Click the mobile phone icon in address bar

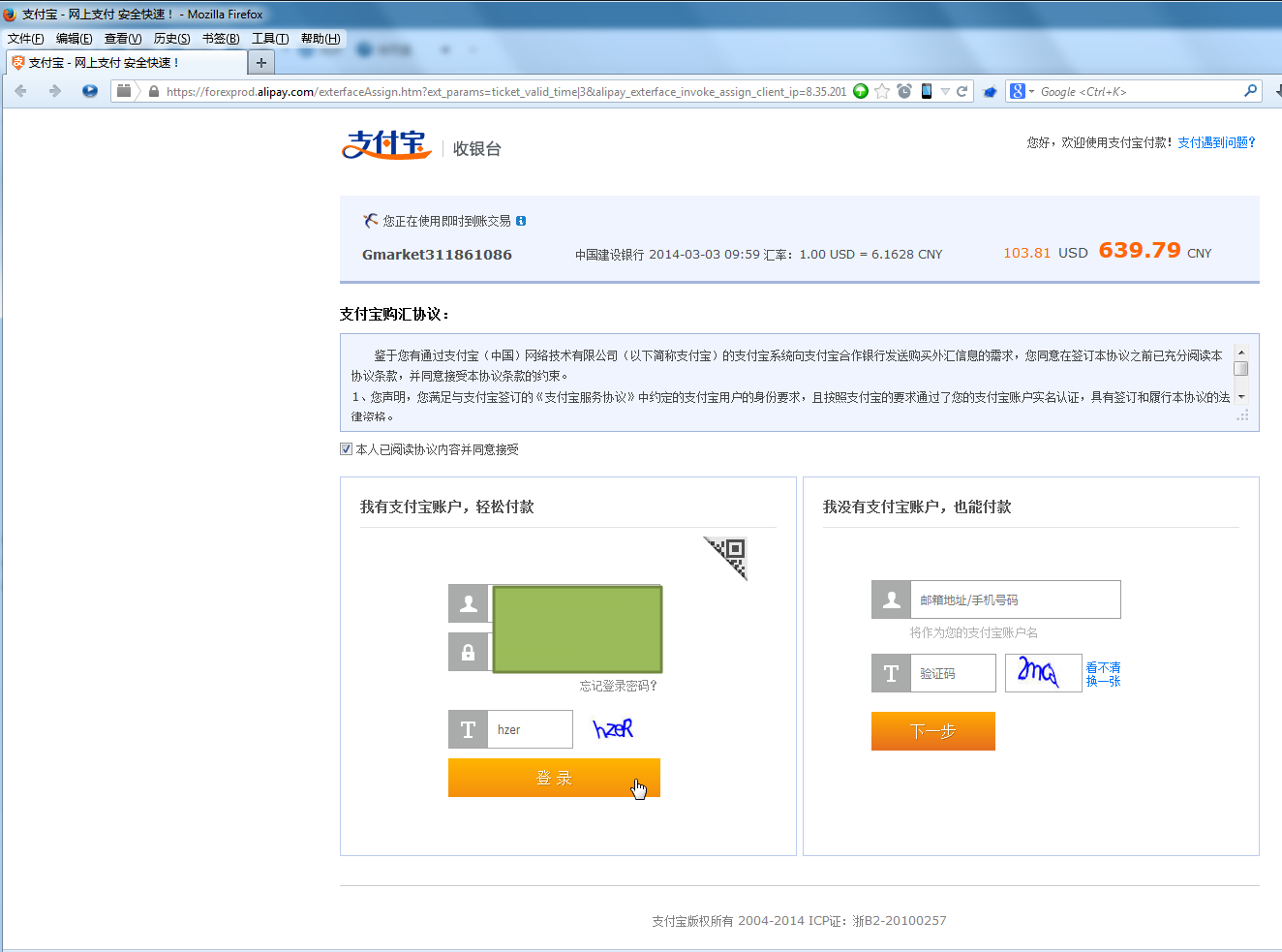927,91
